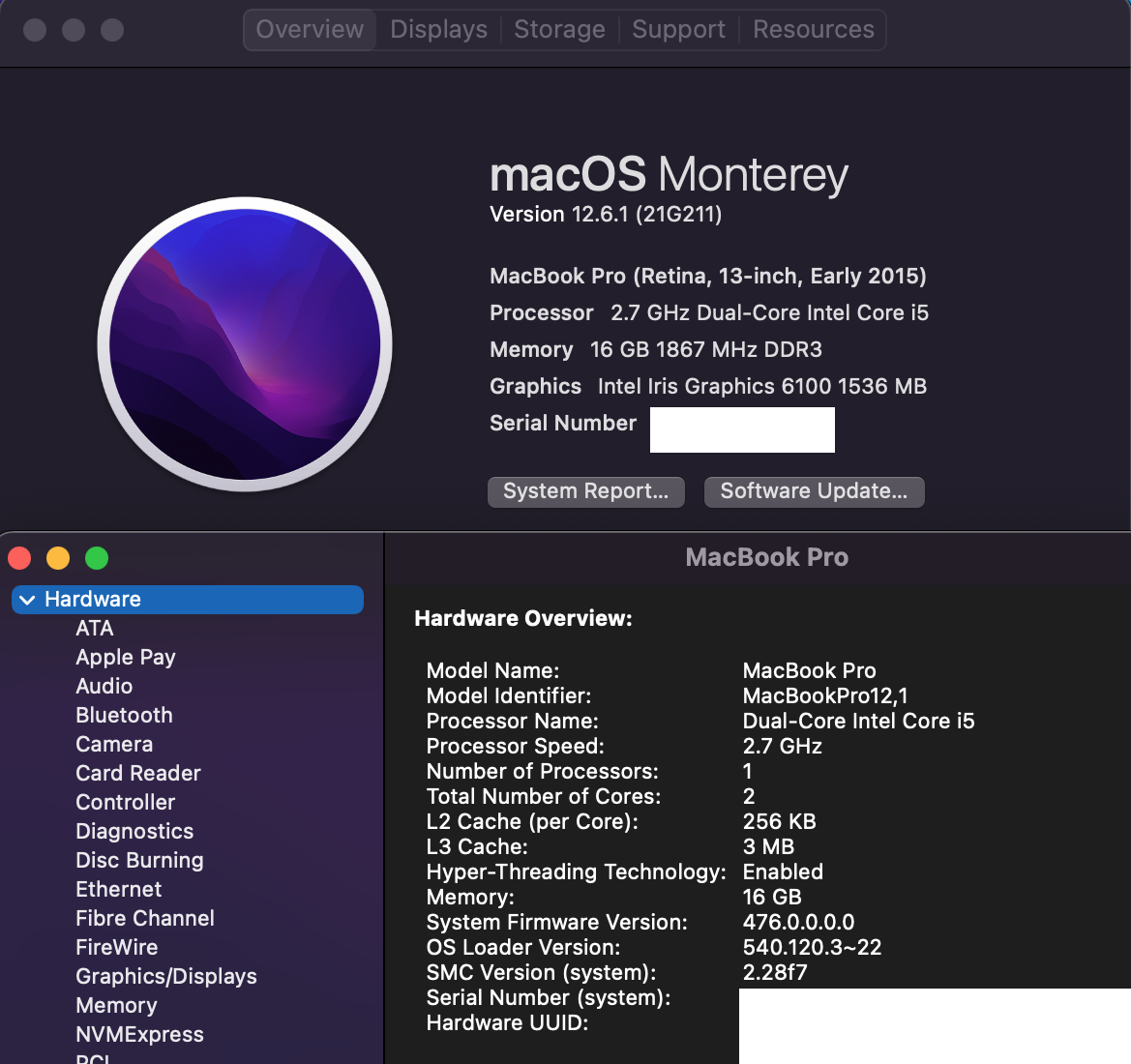The height and width of the screenshot is (1064, 1131).
Task: Open the Card Reader entry
Action: coord(138,774)
